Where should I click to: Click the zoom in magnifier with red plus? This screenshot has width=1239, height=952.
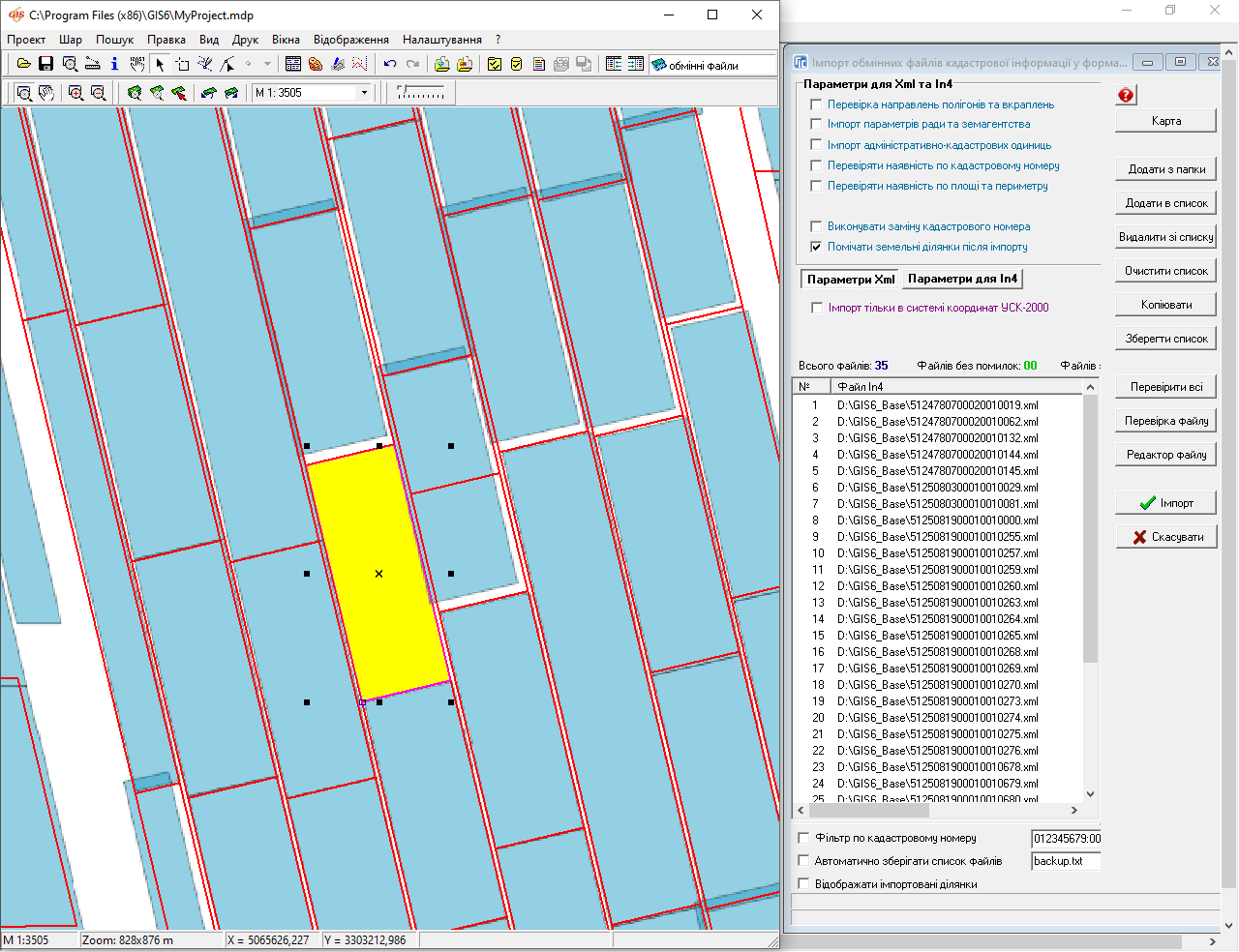[76, 93]
